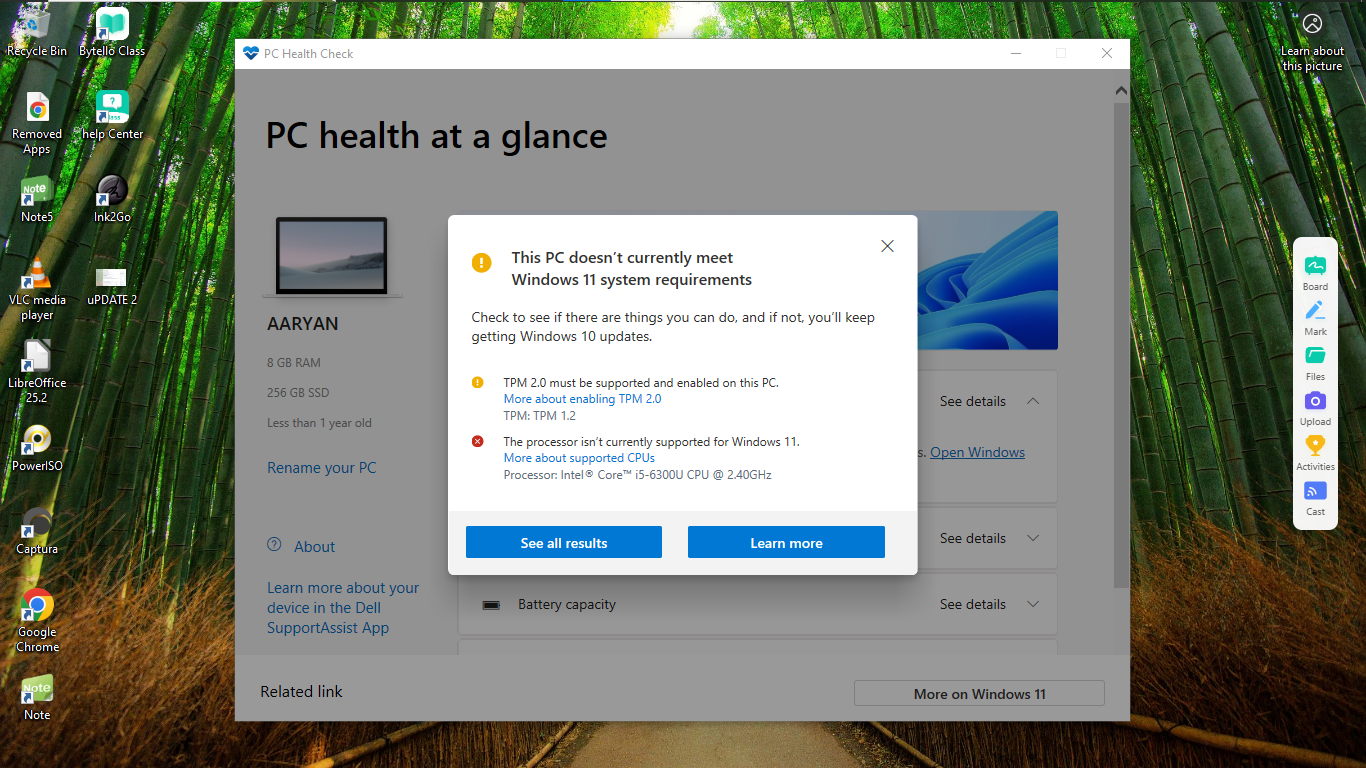
Task: Minimize the PC Health Check window
Action: 1015,54
